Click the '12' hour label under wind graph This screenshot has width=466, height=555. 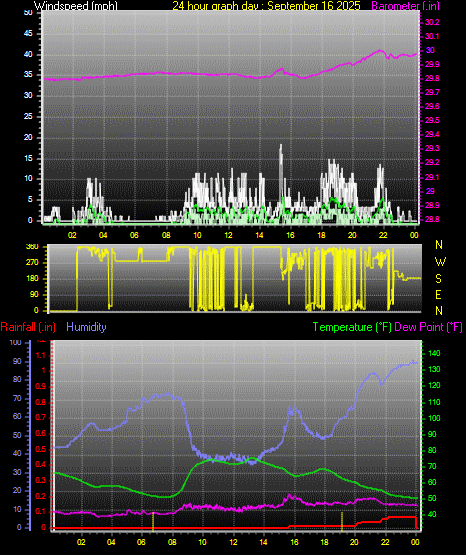coord(228,235)
